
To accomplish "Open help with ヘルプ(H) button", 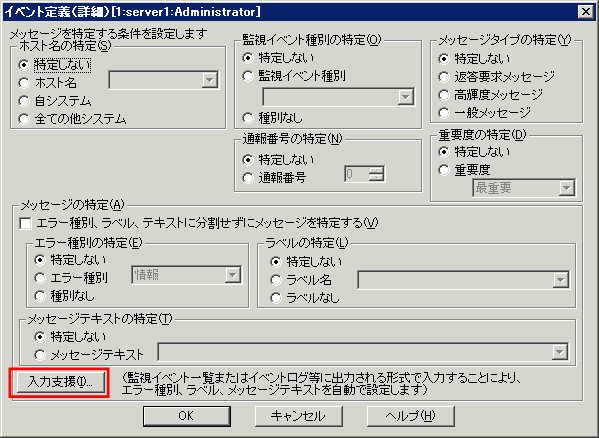I will (411, 416).
